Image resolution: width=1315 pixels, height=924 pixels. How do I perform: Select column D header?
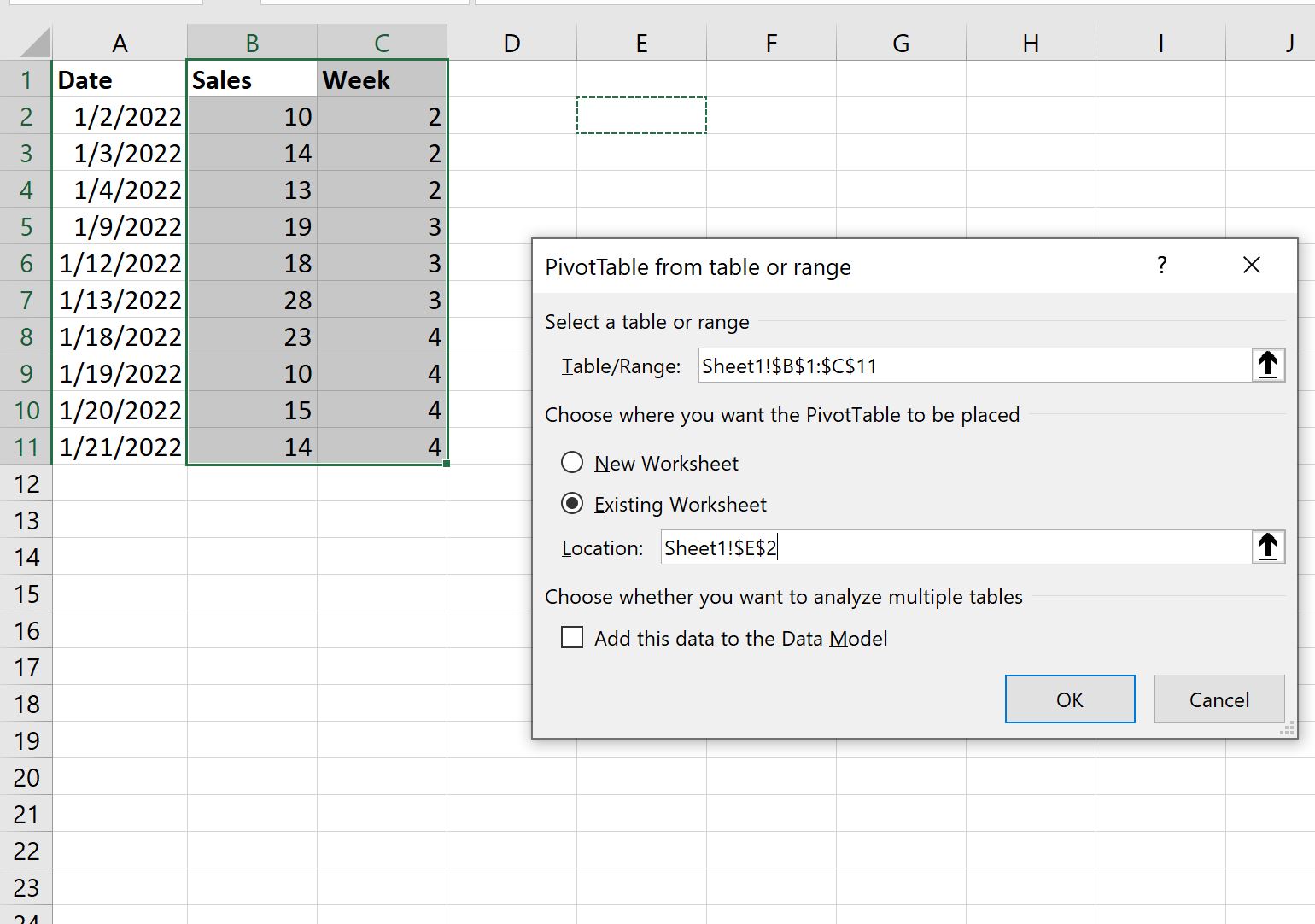point(511,41)
